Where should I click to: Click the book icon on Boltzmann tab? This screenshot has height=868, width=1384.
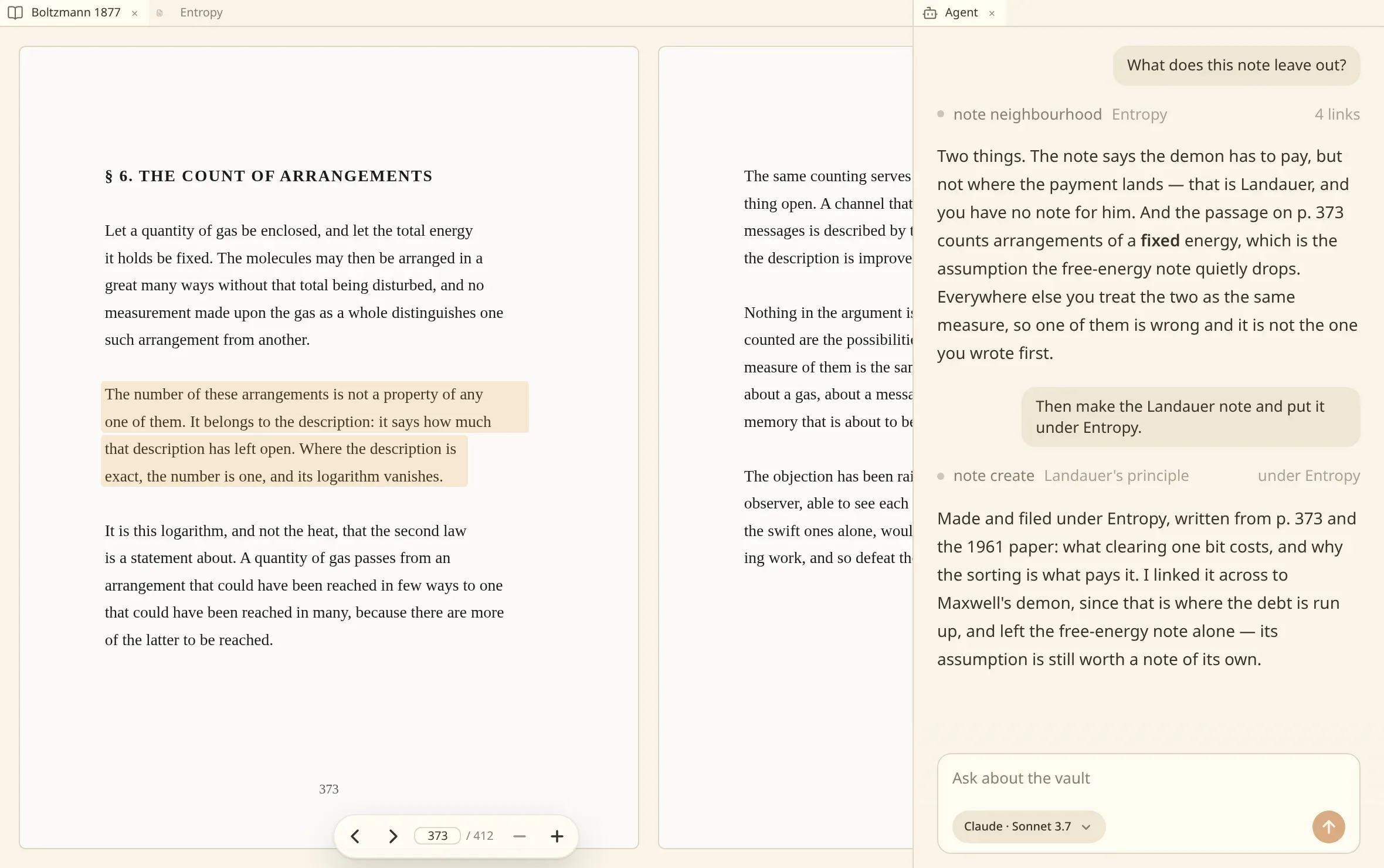point(15,12)
